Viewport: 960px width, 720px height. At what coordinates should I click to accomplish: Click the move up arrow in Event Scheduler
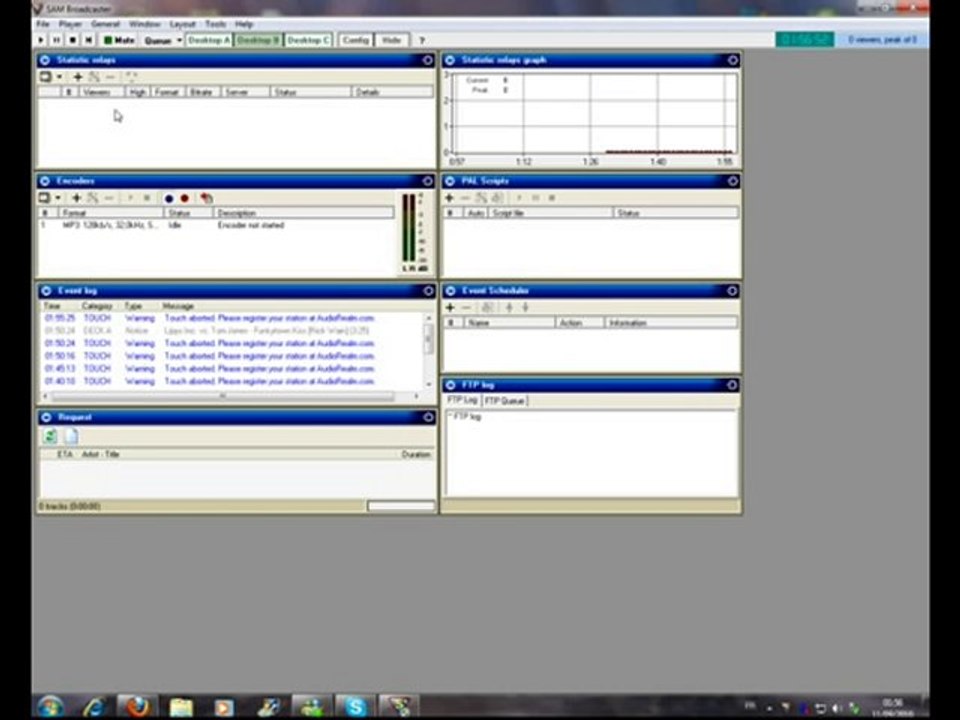coord(509,307)
